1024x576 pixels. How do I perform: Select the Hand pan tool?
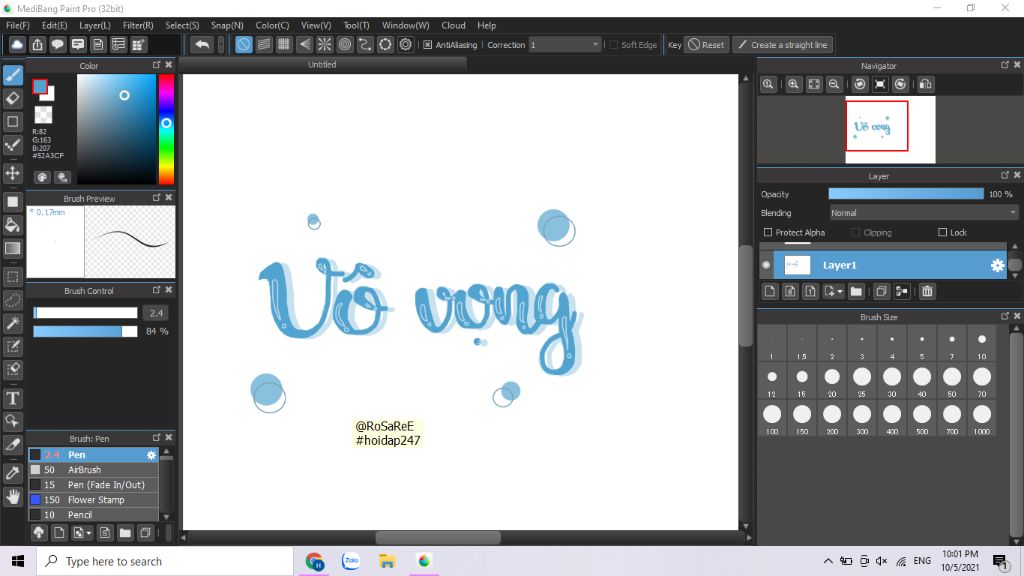click(x=12, y=497)
